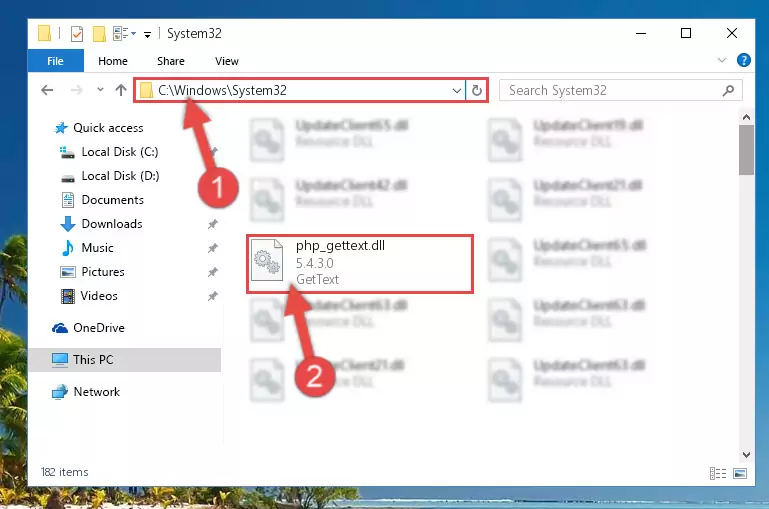
Task: Click the address bar path C:\Windows\System32
Action: click(222, 91)
